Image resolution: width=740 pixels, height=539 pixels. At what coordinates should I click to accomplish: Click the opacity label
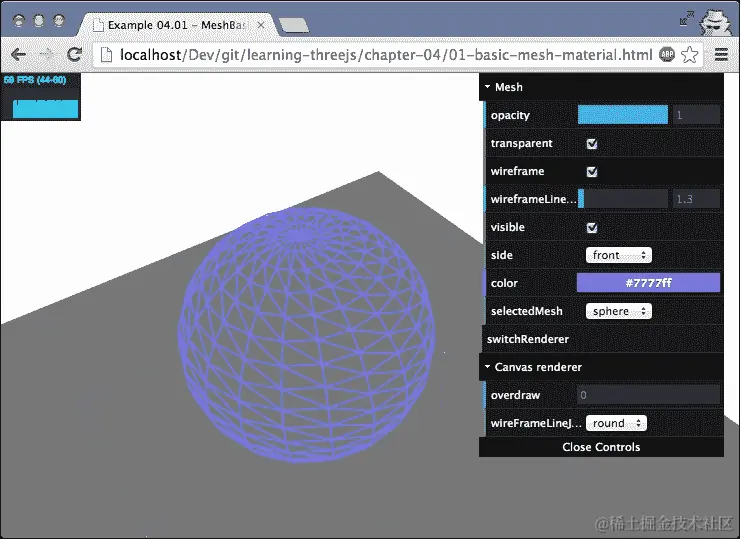510,116
